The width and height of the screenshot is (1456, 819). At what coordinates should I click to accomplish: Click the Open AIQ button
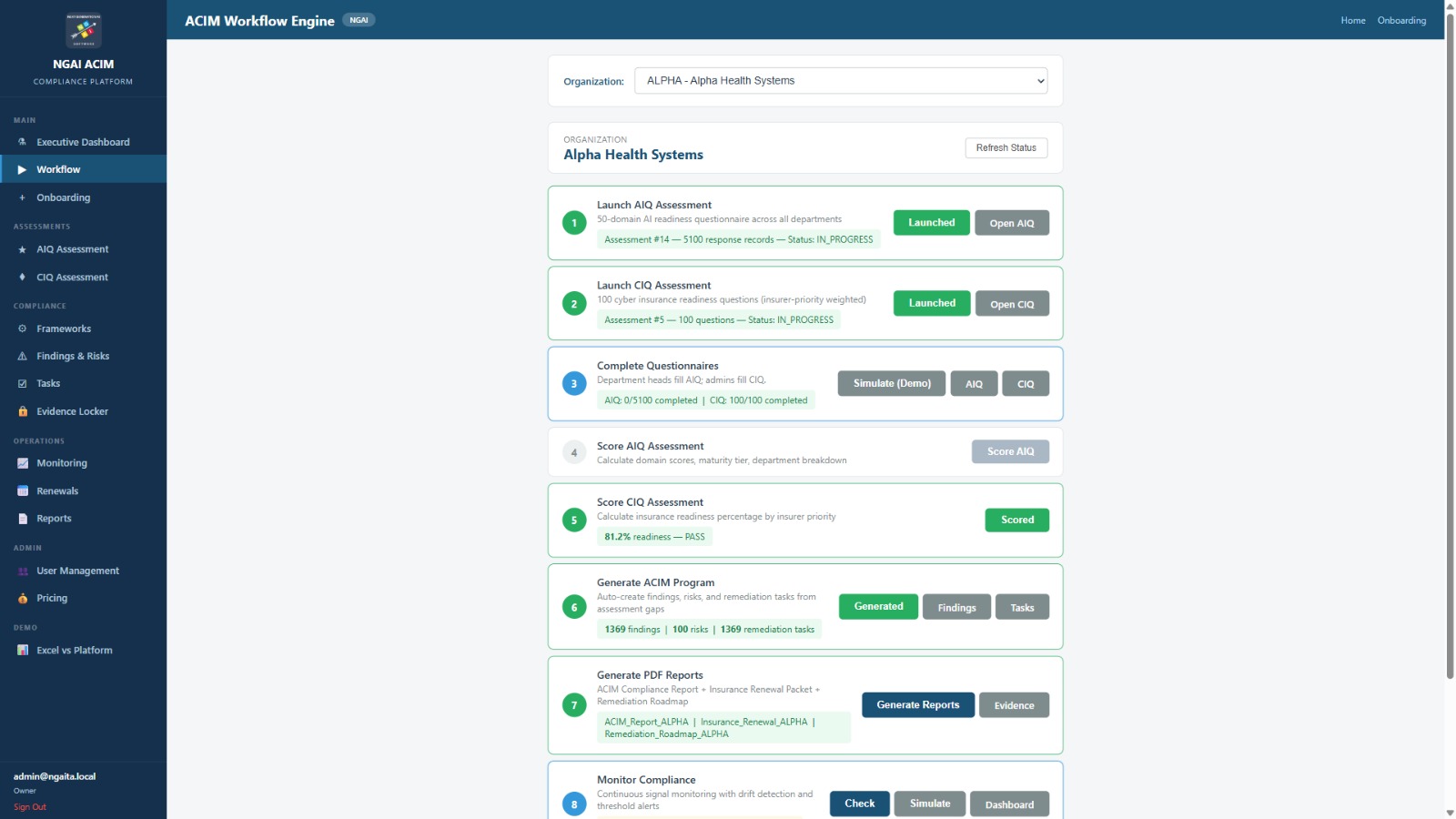coord(1011,223)
